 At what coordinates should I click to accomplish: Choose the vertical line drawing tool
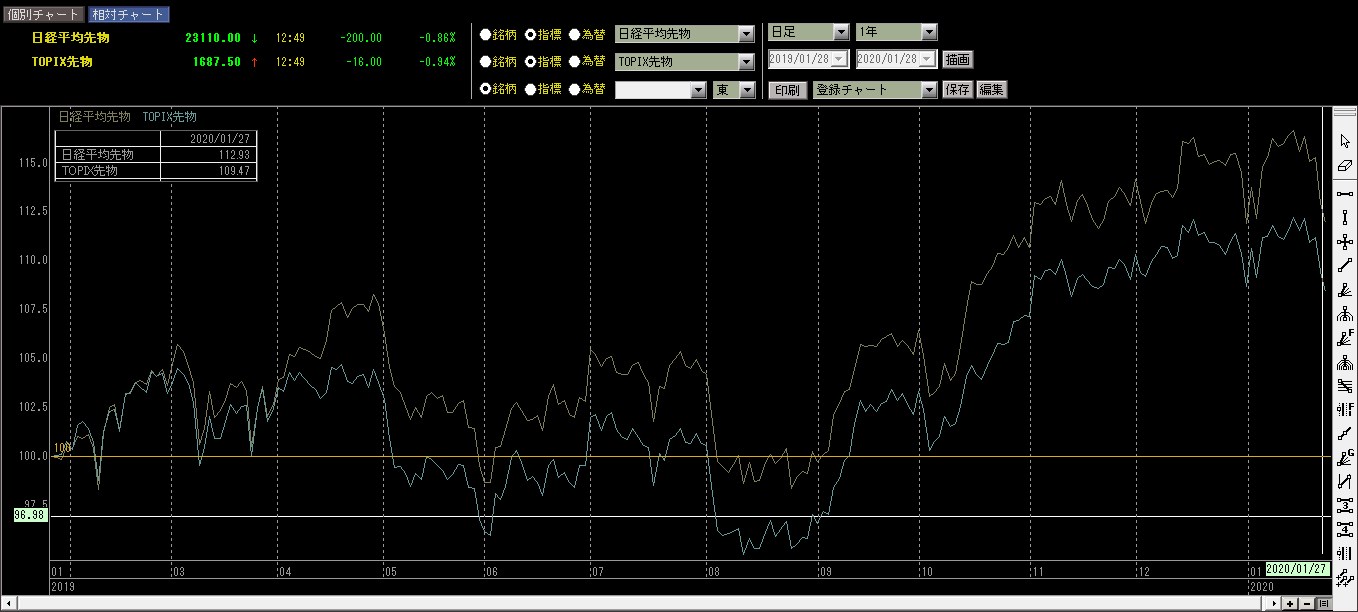pyautogui.click(x=1345, y=217)
